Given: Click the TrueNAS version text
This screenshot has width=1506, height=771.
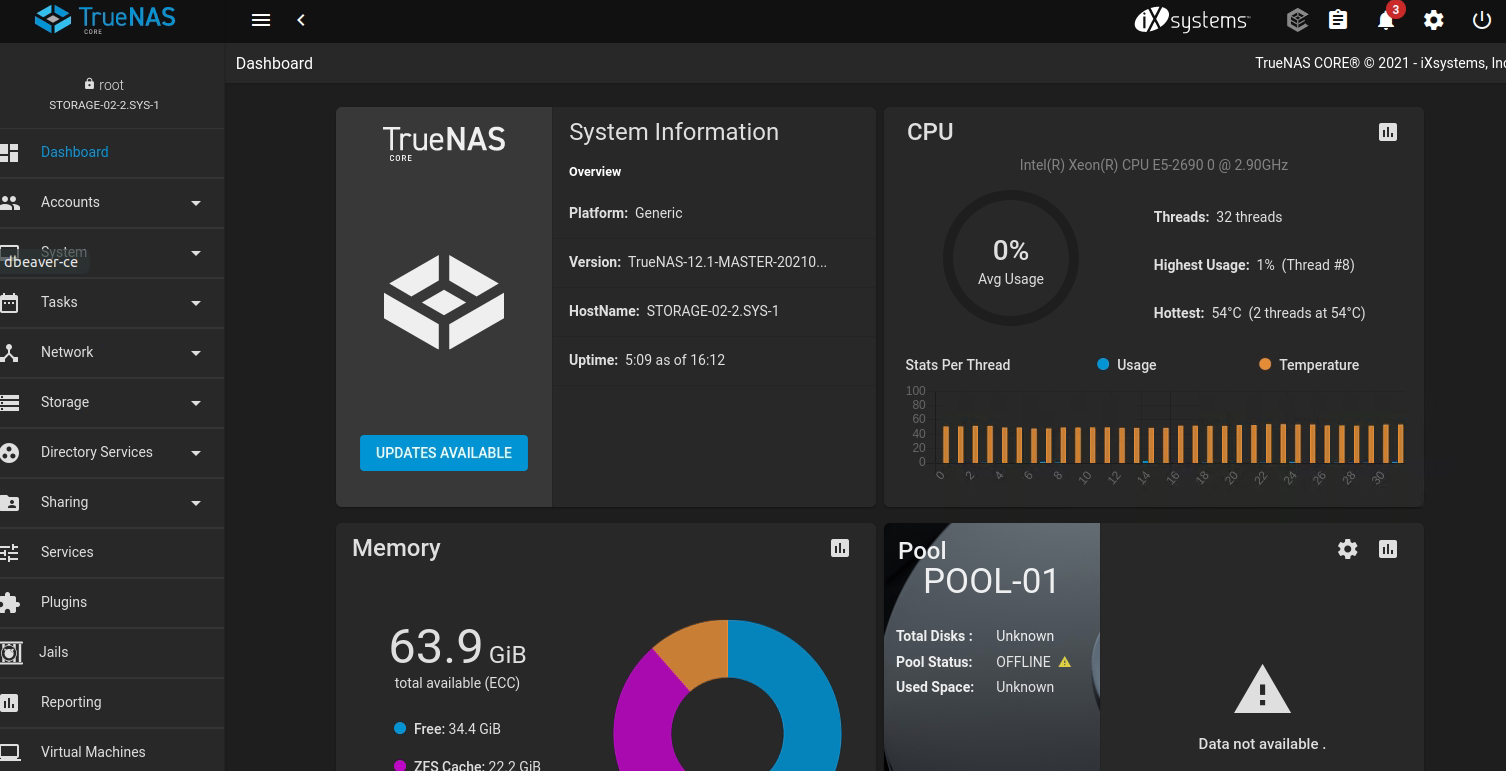Looking at the screenshot, I should click(x=698, y=262).
